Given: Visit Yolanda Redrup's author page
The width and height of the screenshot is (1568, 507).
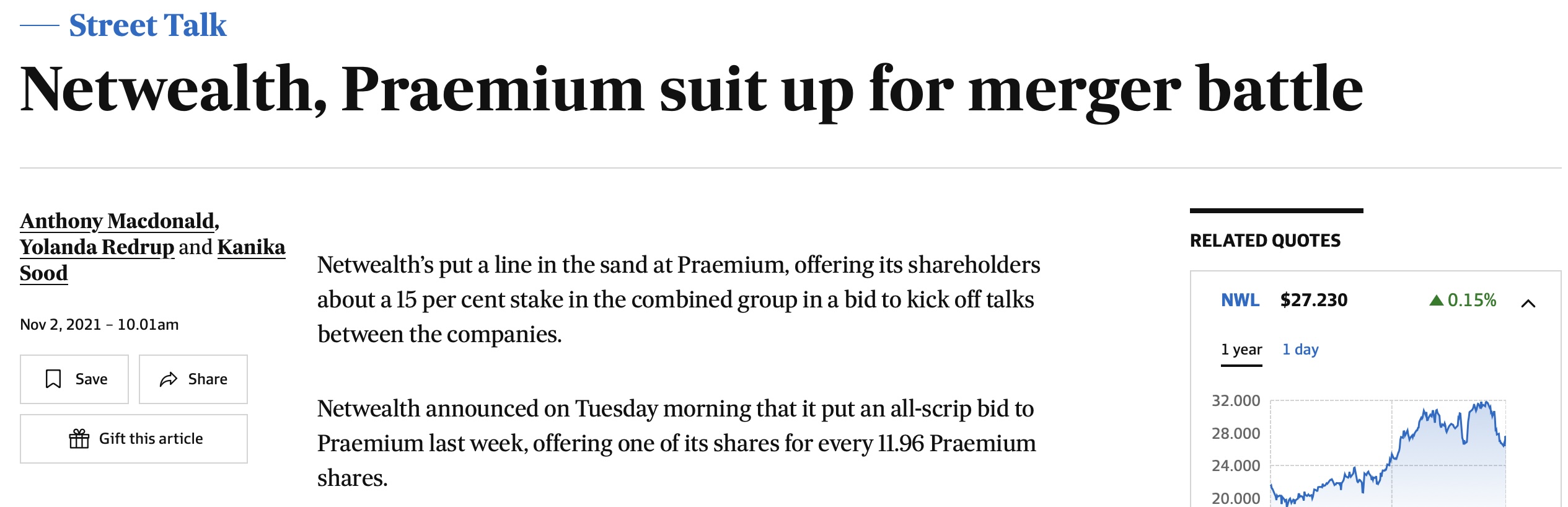Looking at the screenshot, I should pos(97,247).
